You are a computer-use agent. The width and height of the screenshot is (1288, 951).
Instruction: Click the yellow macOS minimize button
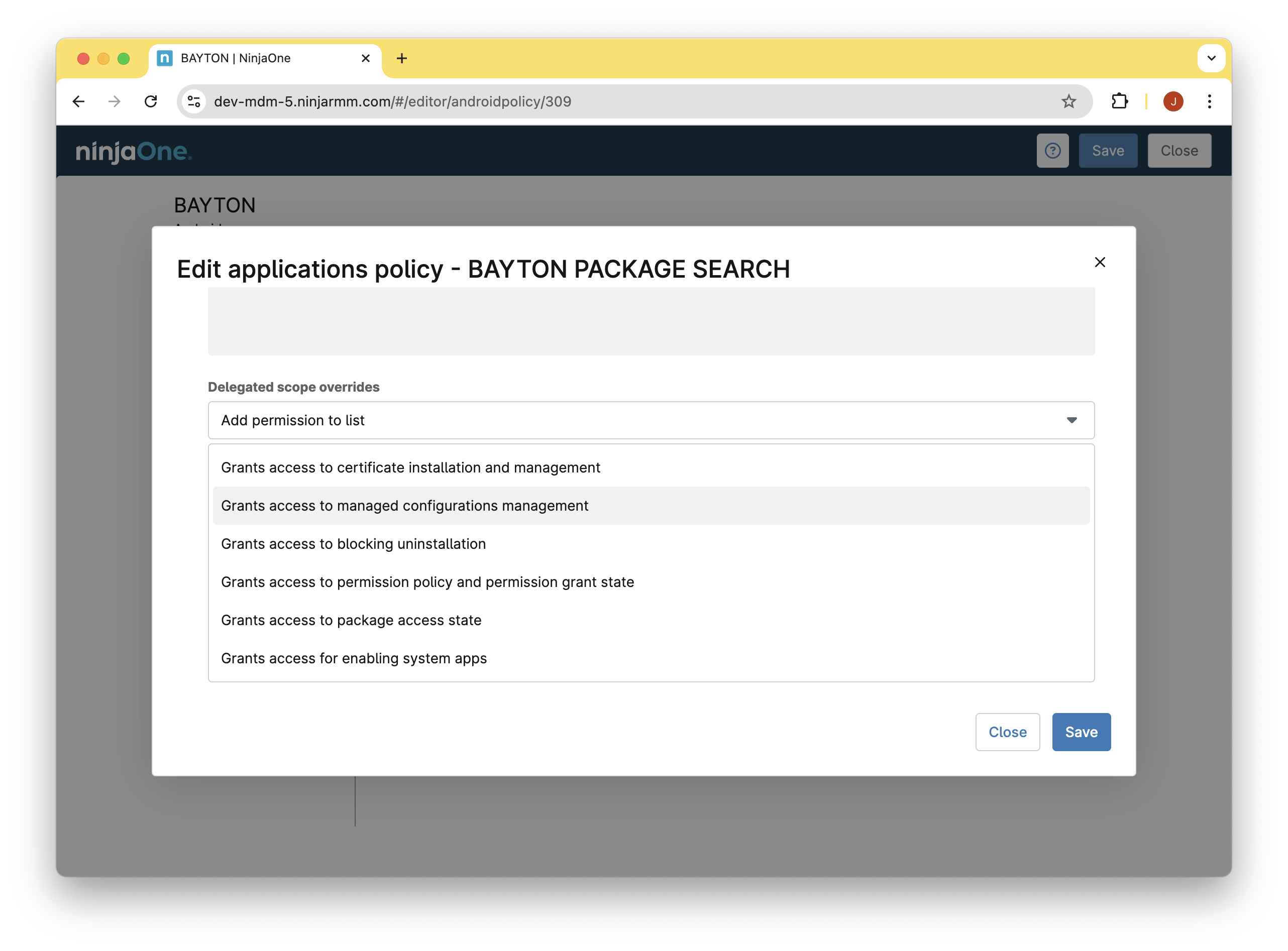(103, 59)
